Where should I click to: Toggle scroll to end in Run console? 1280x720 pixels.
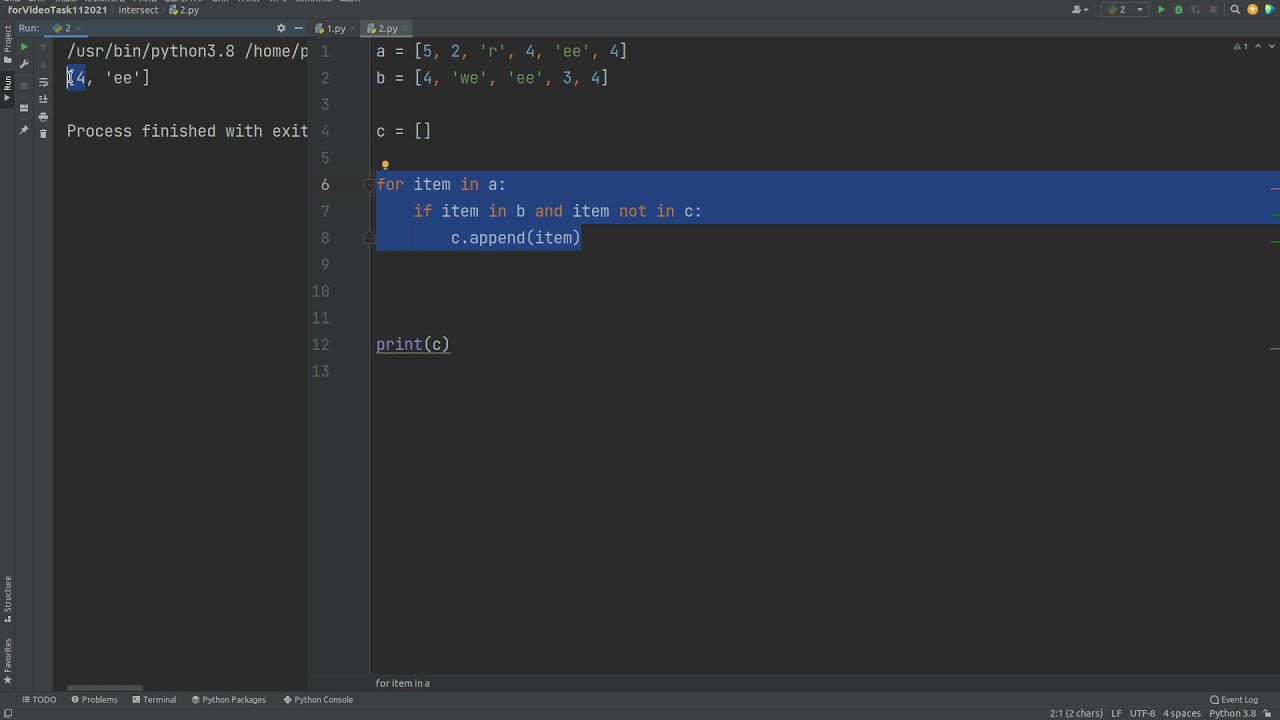coord(43,99)
